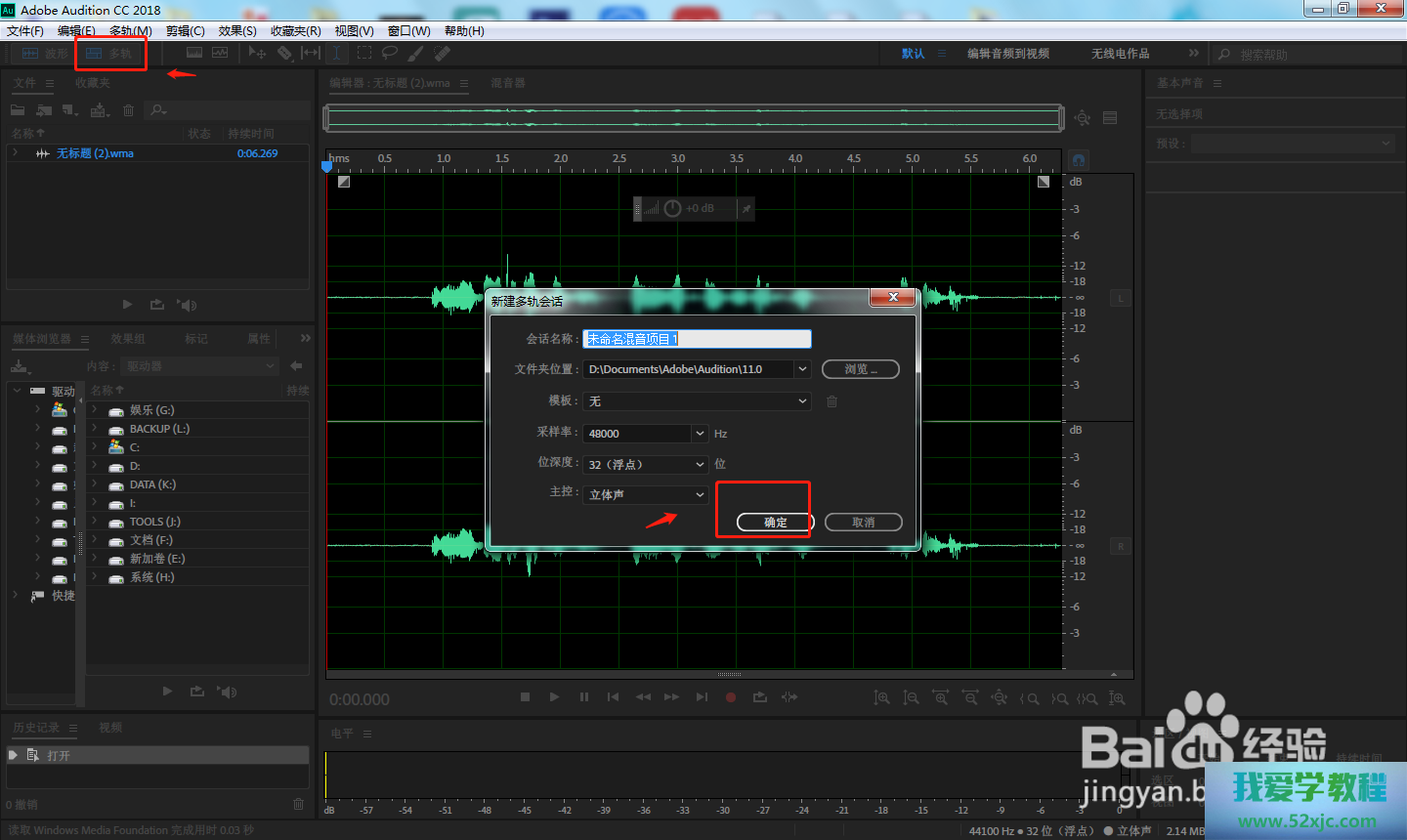Screen dimensions: 1407x840
Task: Click the Stop button in transport
Action: click(525, 697)
